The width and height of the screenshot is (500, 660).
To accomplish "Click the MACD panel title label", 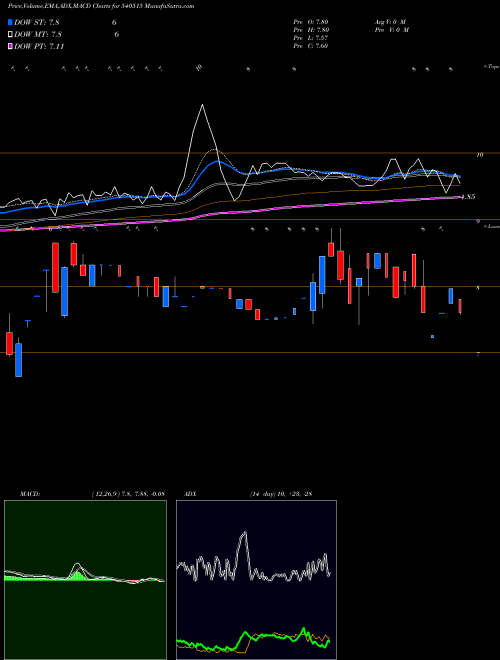I will 30,493.
